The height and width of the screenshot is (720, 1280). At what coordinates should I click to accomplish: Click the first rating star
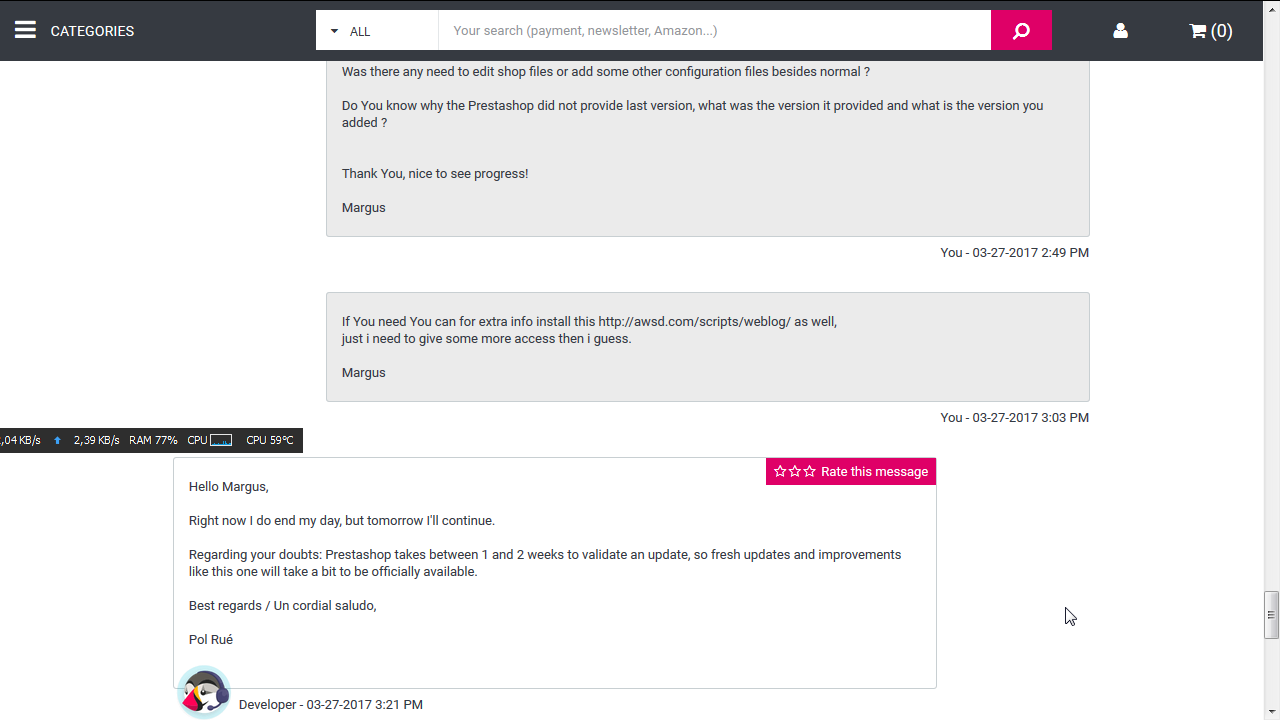780,472
